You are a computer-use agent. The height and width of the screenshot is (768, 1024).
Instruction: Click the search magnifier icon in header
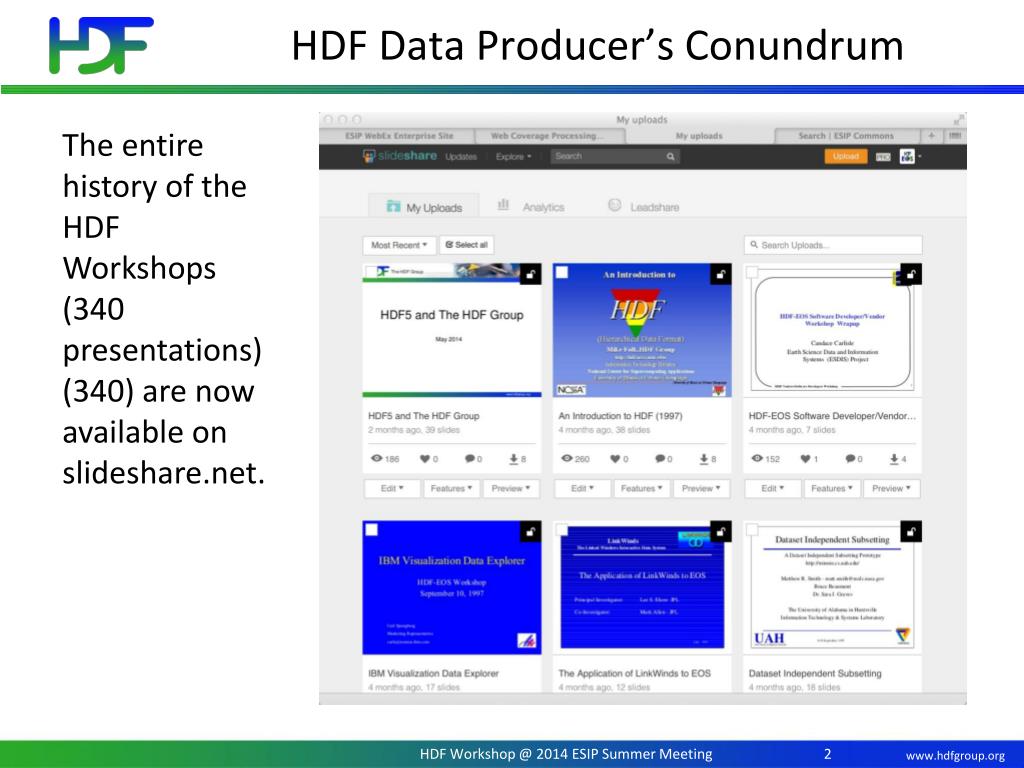pyautogui.click(x=670, y=157)
